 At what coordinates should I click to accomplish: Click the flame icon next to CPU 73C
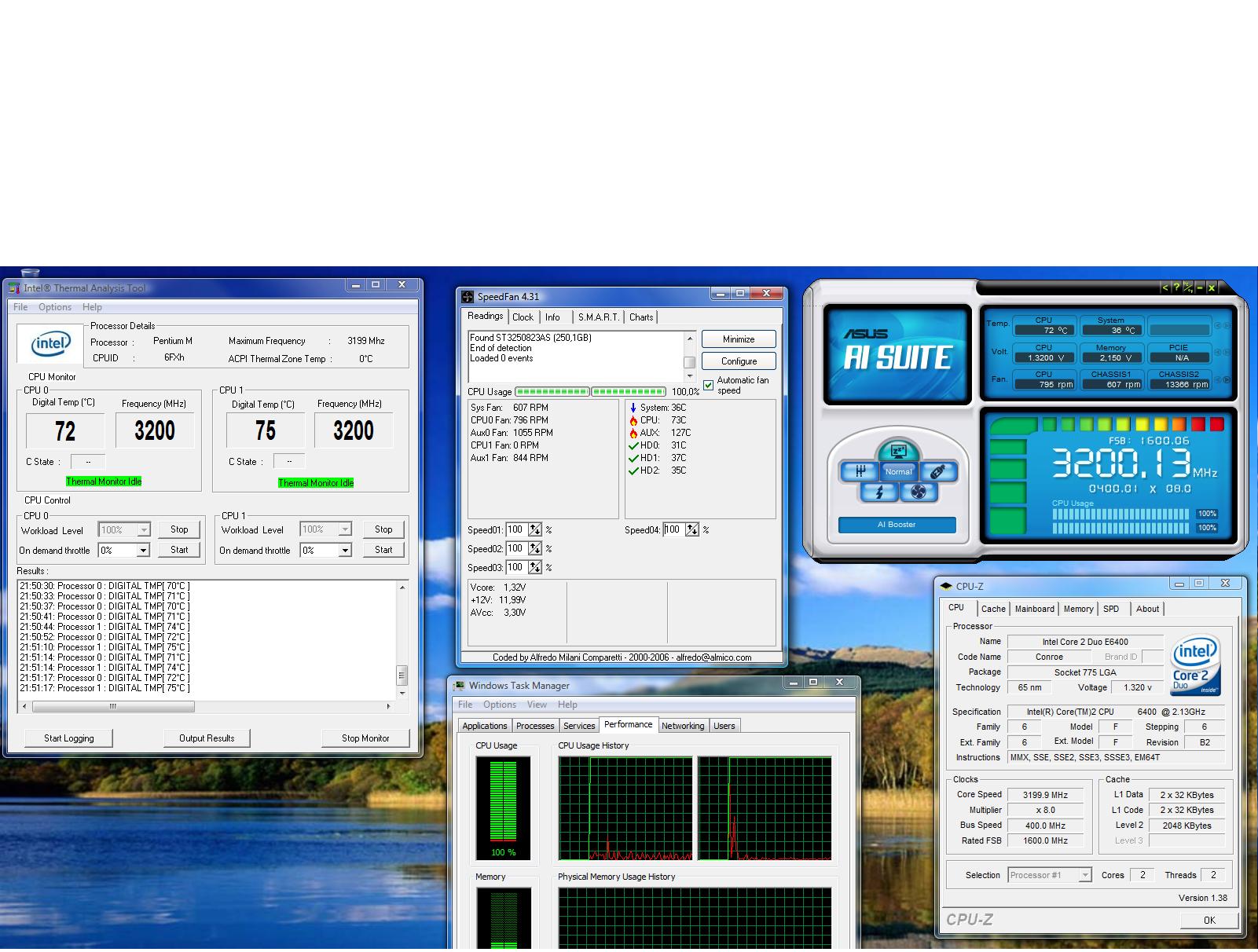633,420
